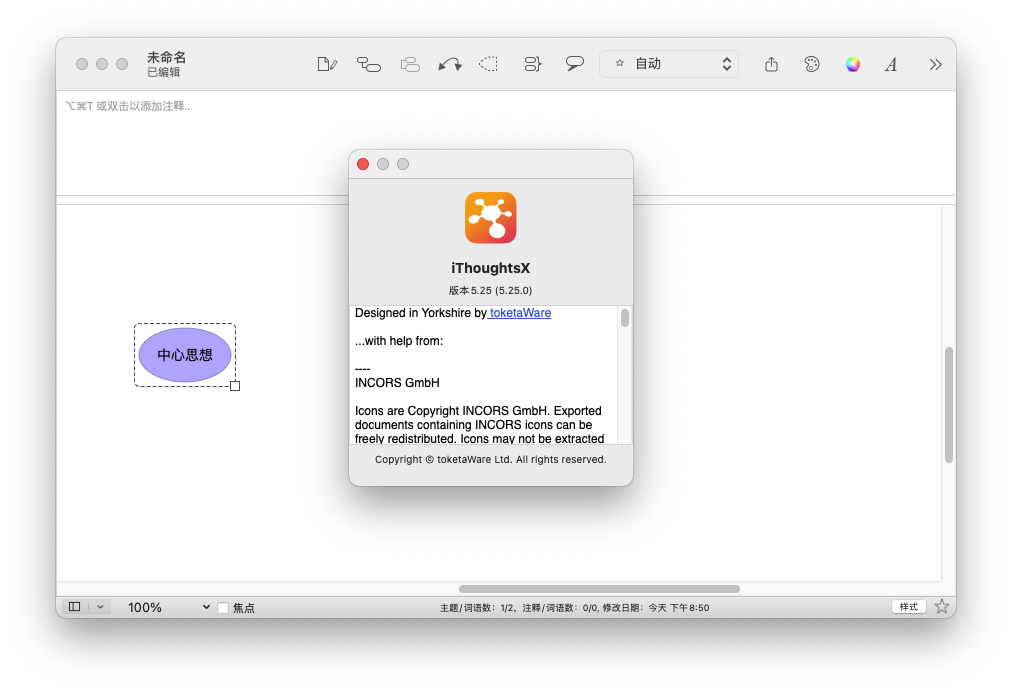This screenshot has width=1012, height=692.
Task: Click the About window credits scrollbar
Action: coord(625,318)
